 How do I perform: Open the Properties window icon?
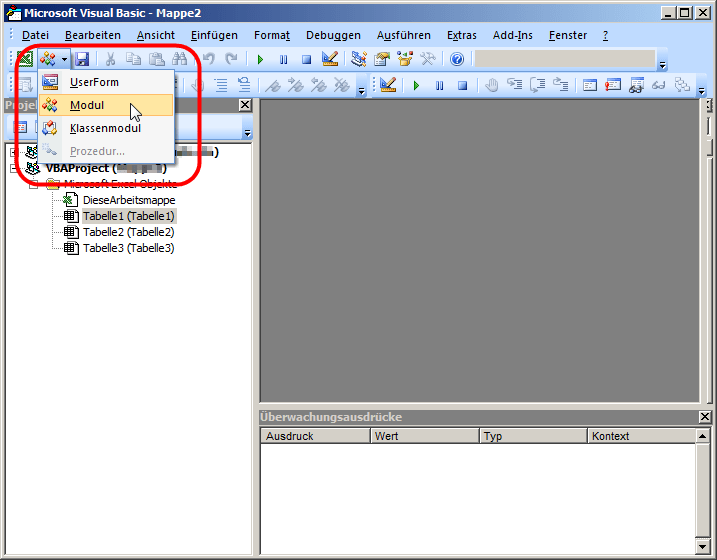point(381,59)
